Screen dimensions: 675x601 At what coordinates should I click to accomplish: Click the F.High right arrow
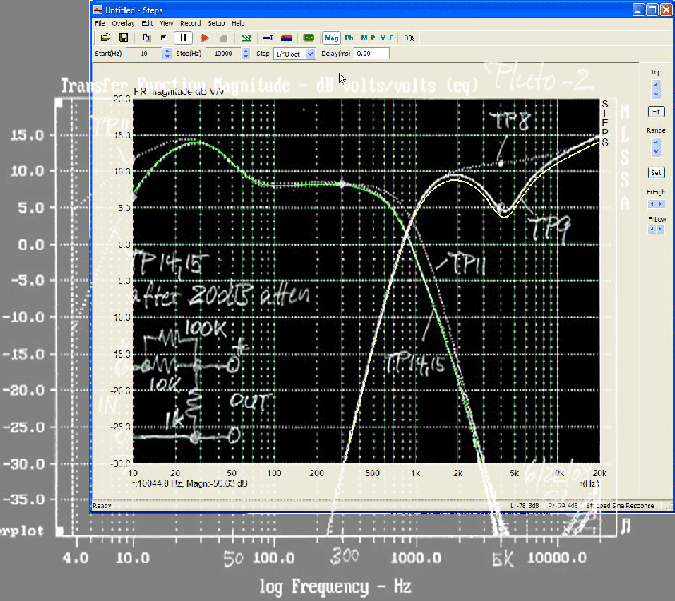[660, 204]
